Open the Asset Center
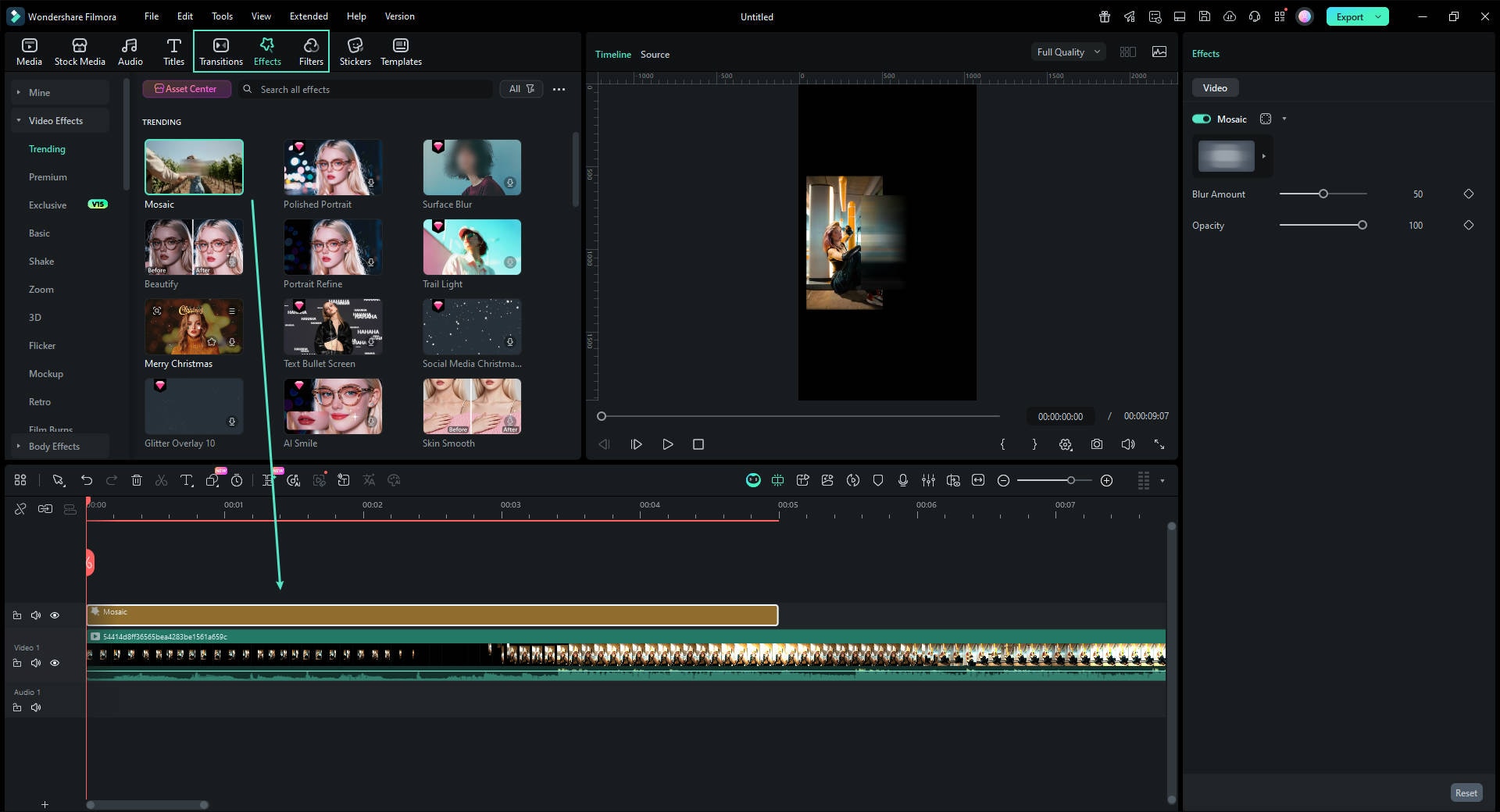This screenshot has height=812, width=1500. 187,88
